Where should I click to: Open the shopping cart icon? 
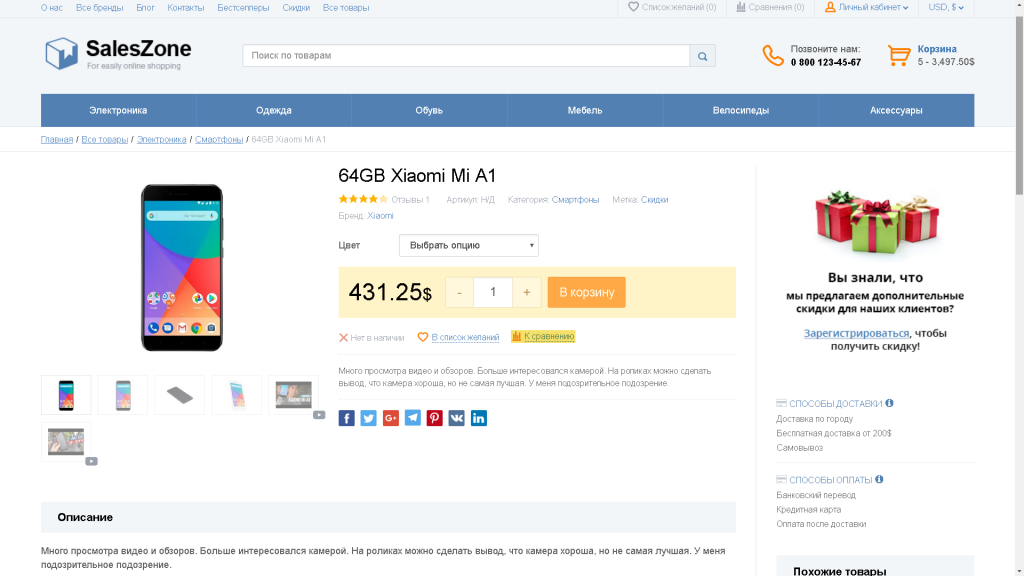pyautogui.click(x=899, y=56)
